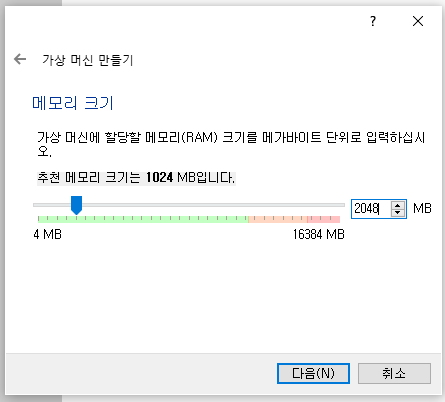
Task: Decrease memory with spinbox down arrow
Action: tap(398, 213)
